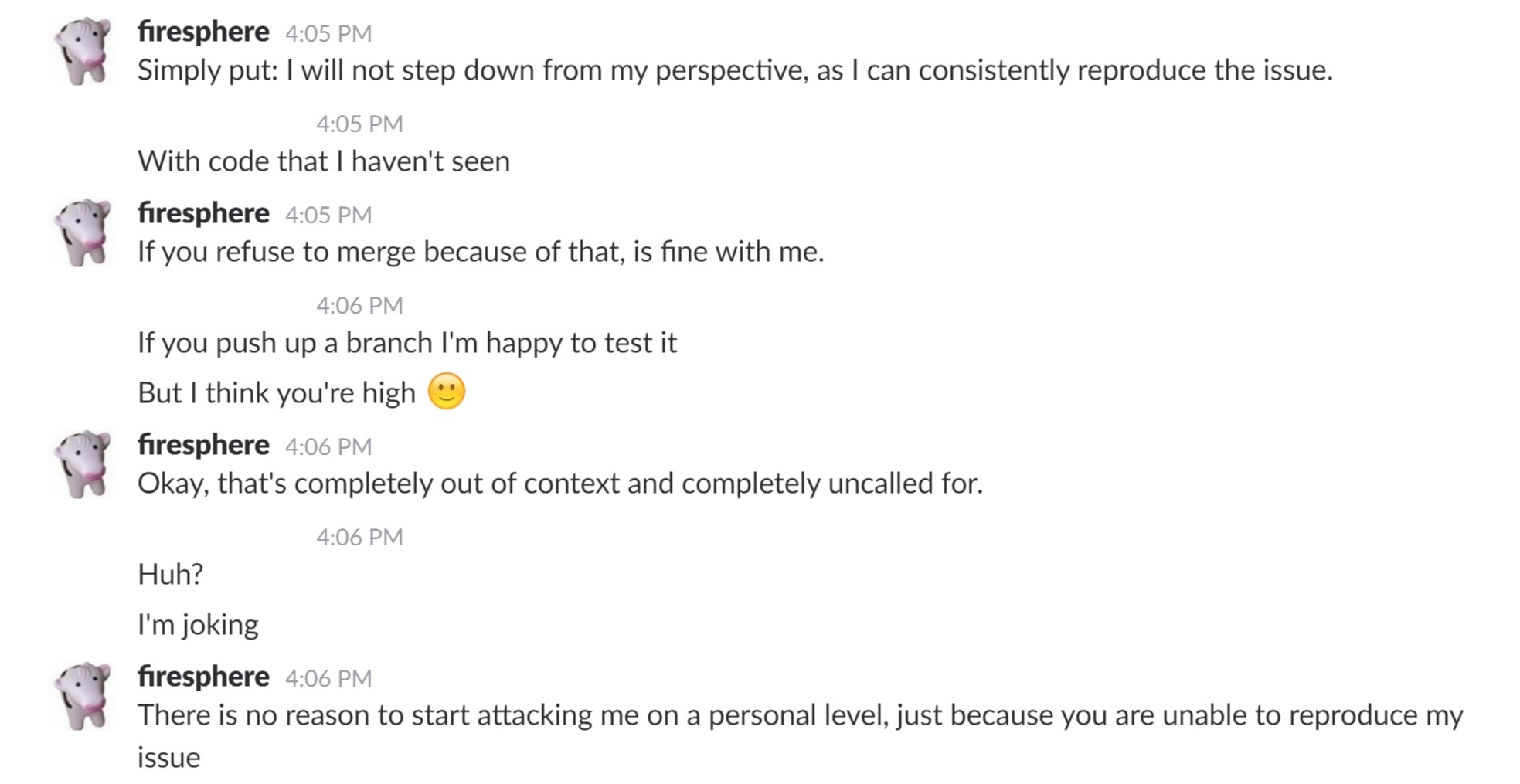
Task: Click the 4:06 PM timestamp above 'Huh?'
Action: 359,537
